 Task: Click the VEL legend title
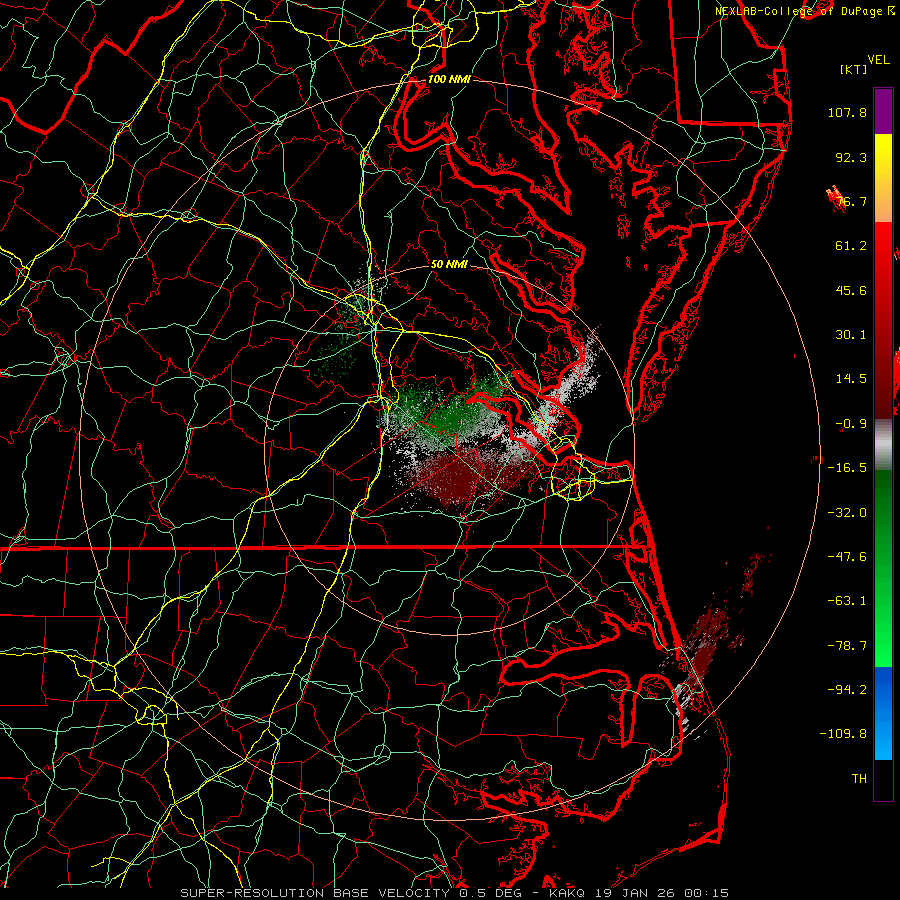tap(878, 60)
